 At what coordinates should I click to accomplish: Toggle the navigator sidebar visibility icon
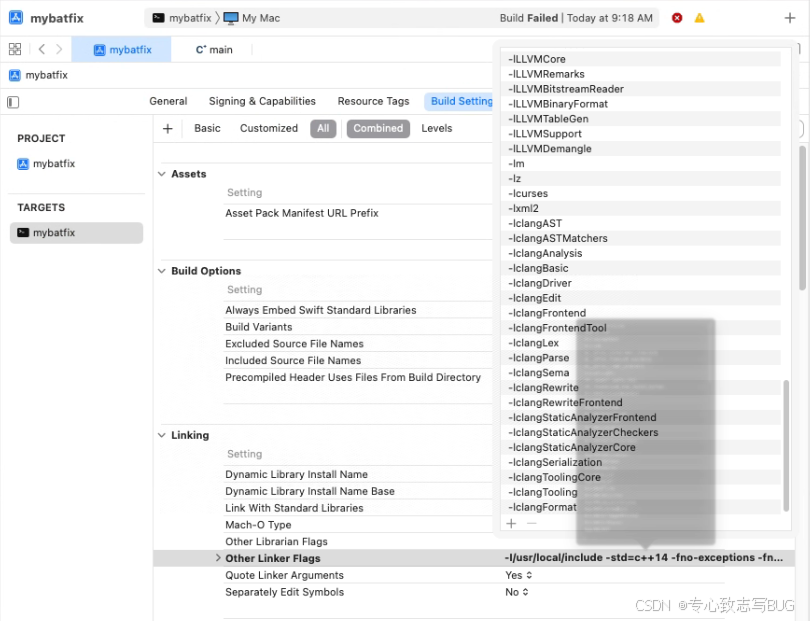[x=13, y=101]
